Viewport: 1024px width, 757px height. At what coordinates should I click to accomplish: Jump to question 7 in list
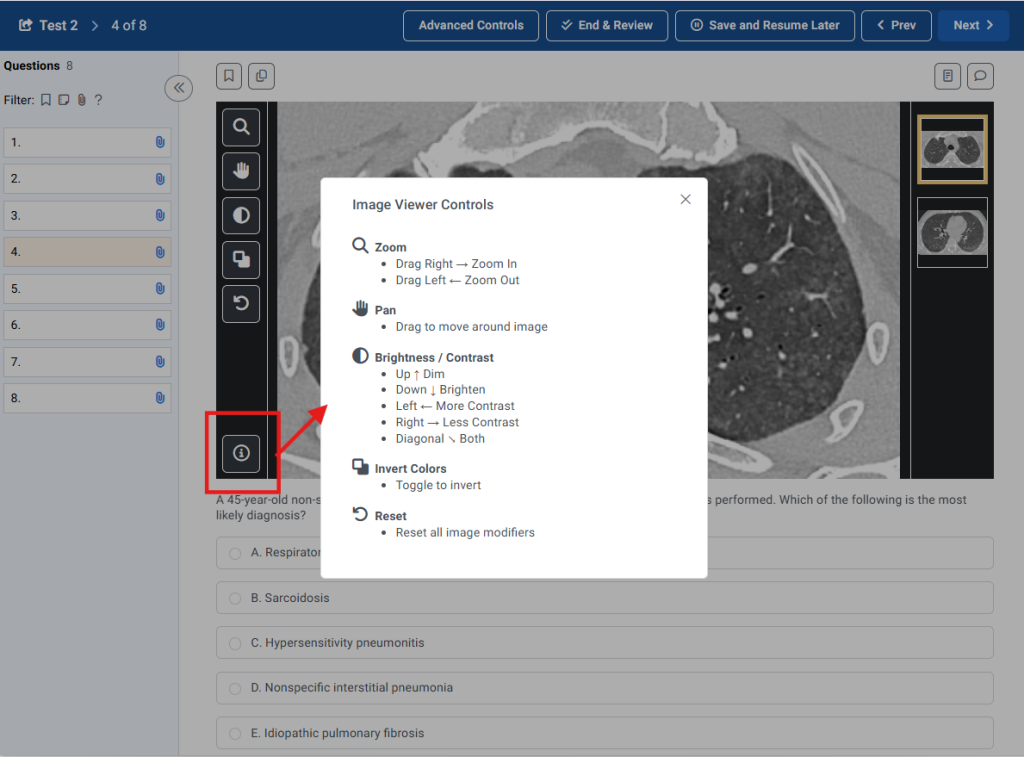click(x=87, y=362)
